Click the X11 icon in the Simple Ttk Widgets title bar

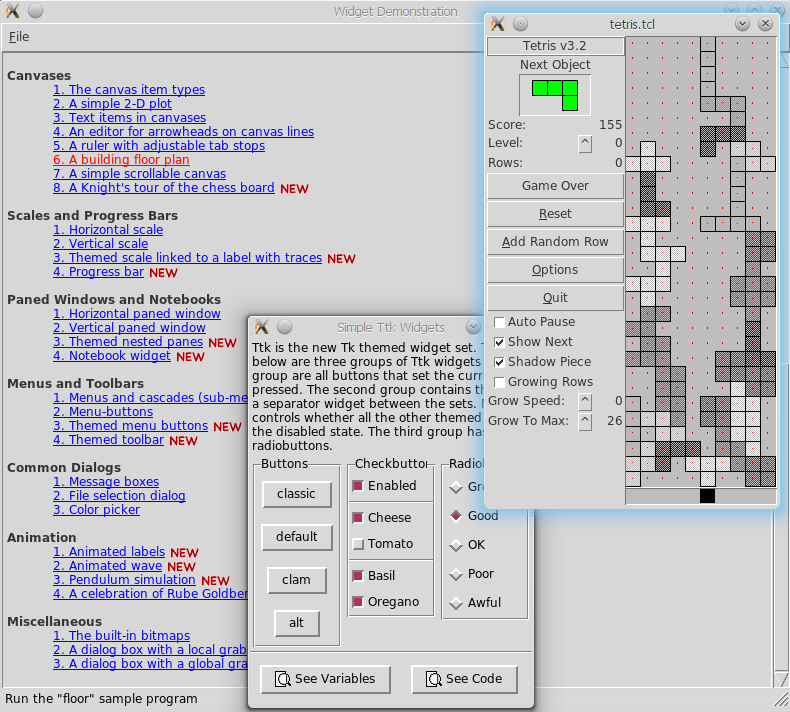coord(261,327)
